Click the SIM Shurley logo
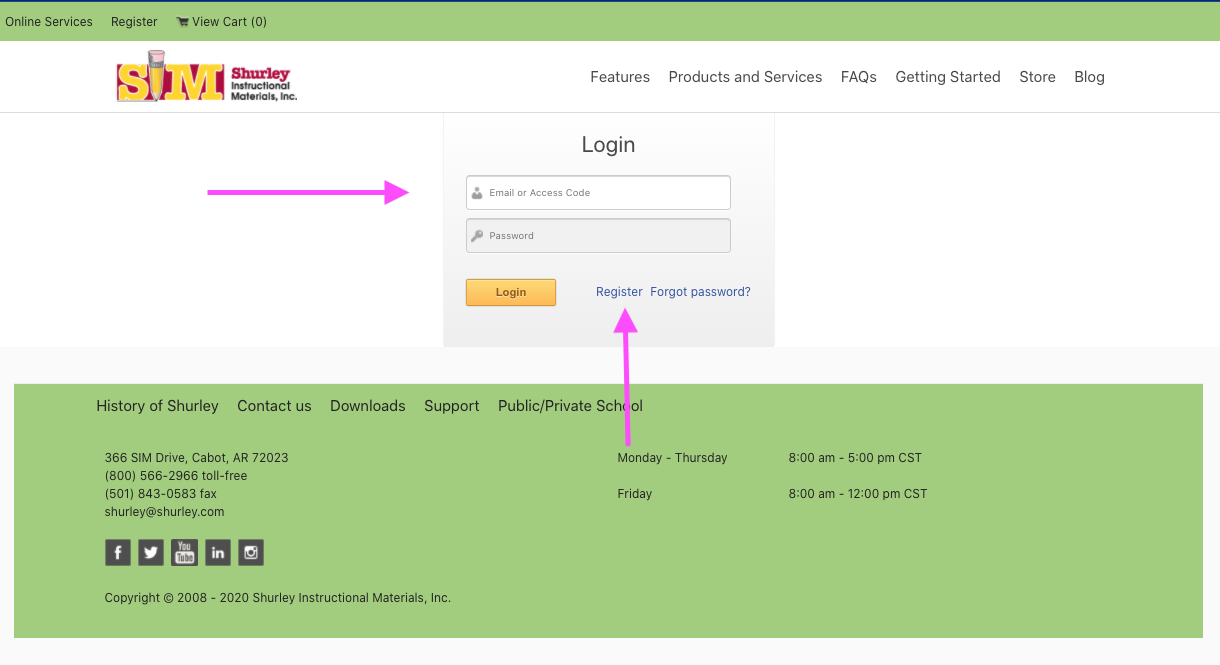This screenshot has height=665, width=1220. tap(207, 77)
